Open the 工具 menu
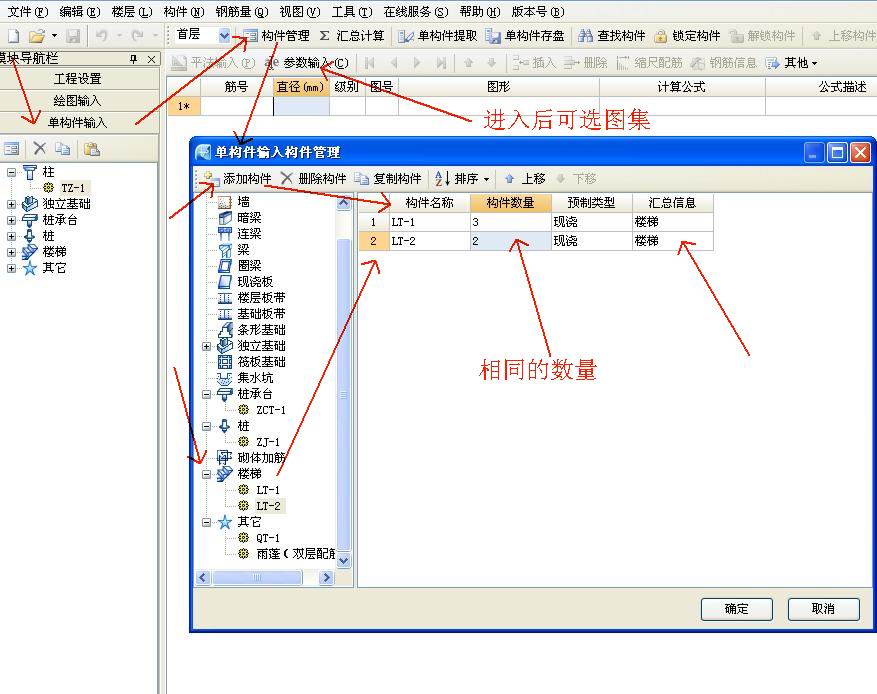The image size is (877, 694). (352, 11)
